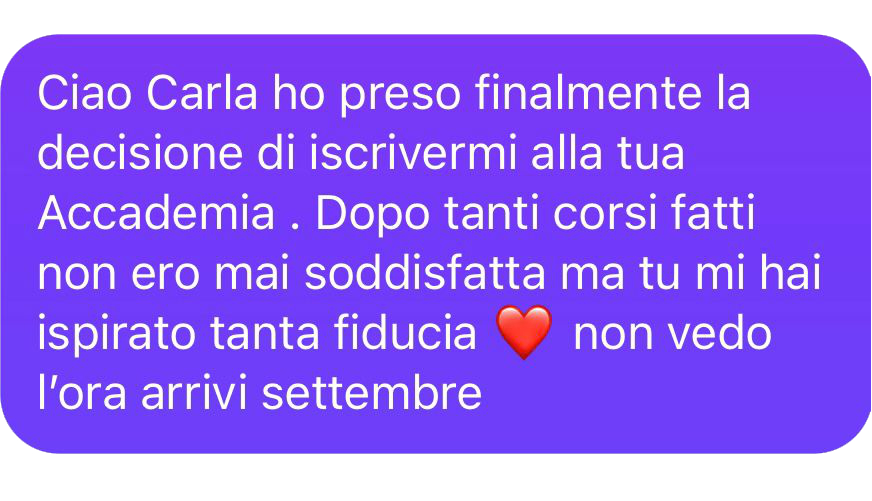Image resolution: width=872 pixels, height=501 pixels.
Task: Click the red heart emoji
Action: coord(524,332)
